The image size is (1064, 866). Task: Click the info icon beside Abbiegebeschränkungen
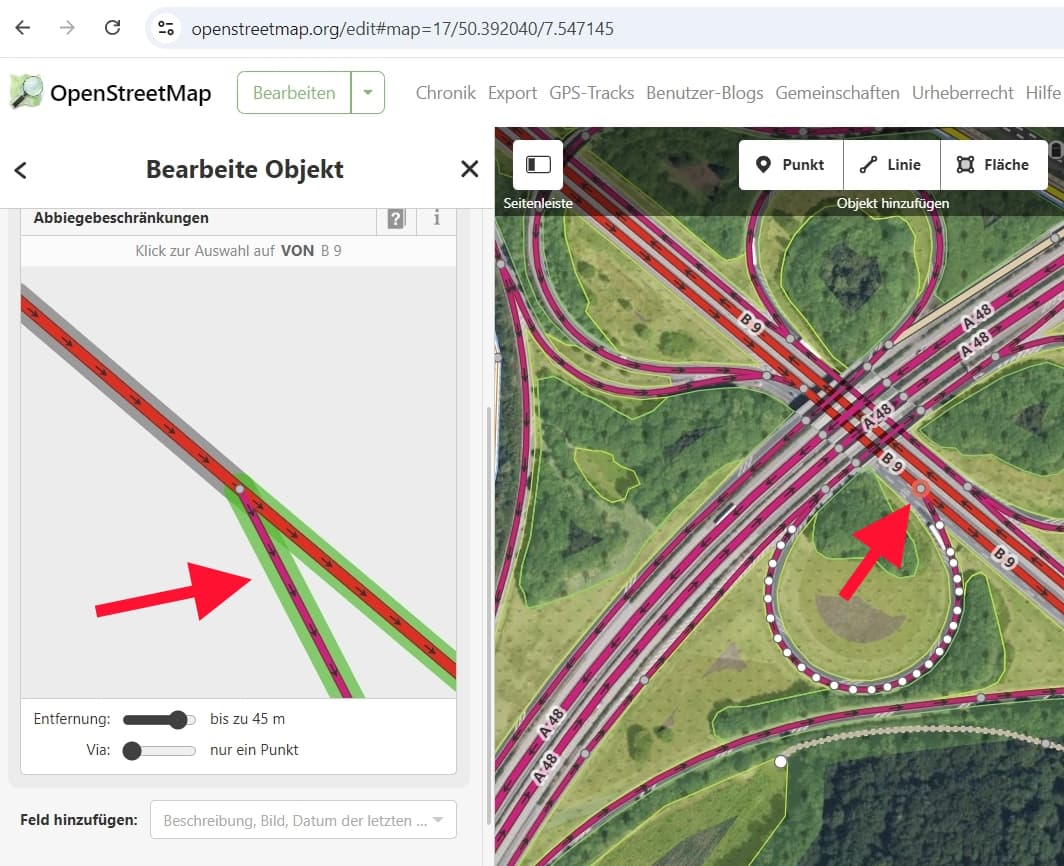tap(436, 218)
